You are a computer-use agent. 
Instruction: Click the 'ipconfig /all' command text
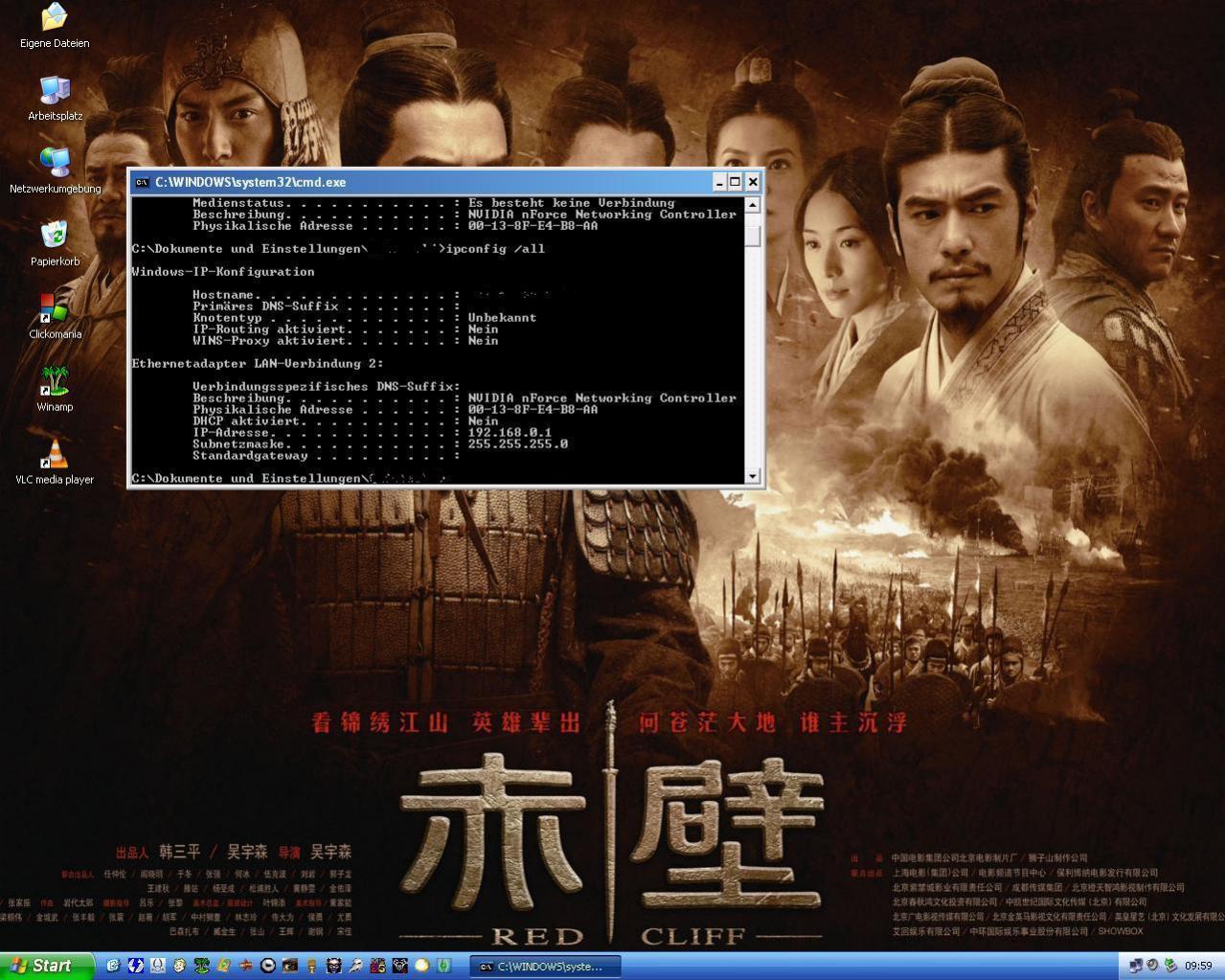(495, 249)
